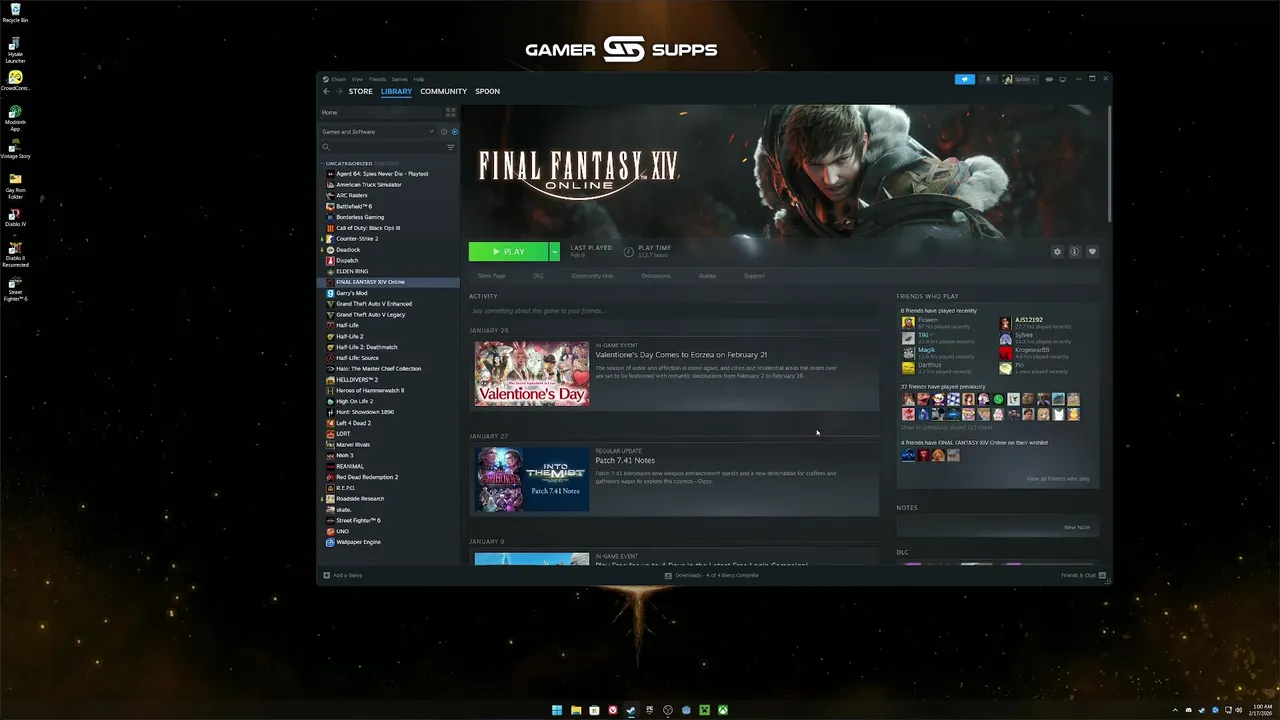Toggle the ready-to-play filter icon

tap(455, 132)
